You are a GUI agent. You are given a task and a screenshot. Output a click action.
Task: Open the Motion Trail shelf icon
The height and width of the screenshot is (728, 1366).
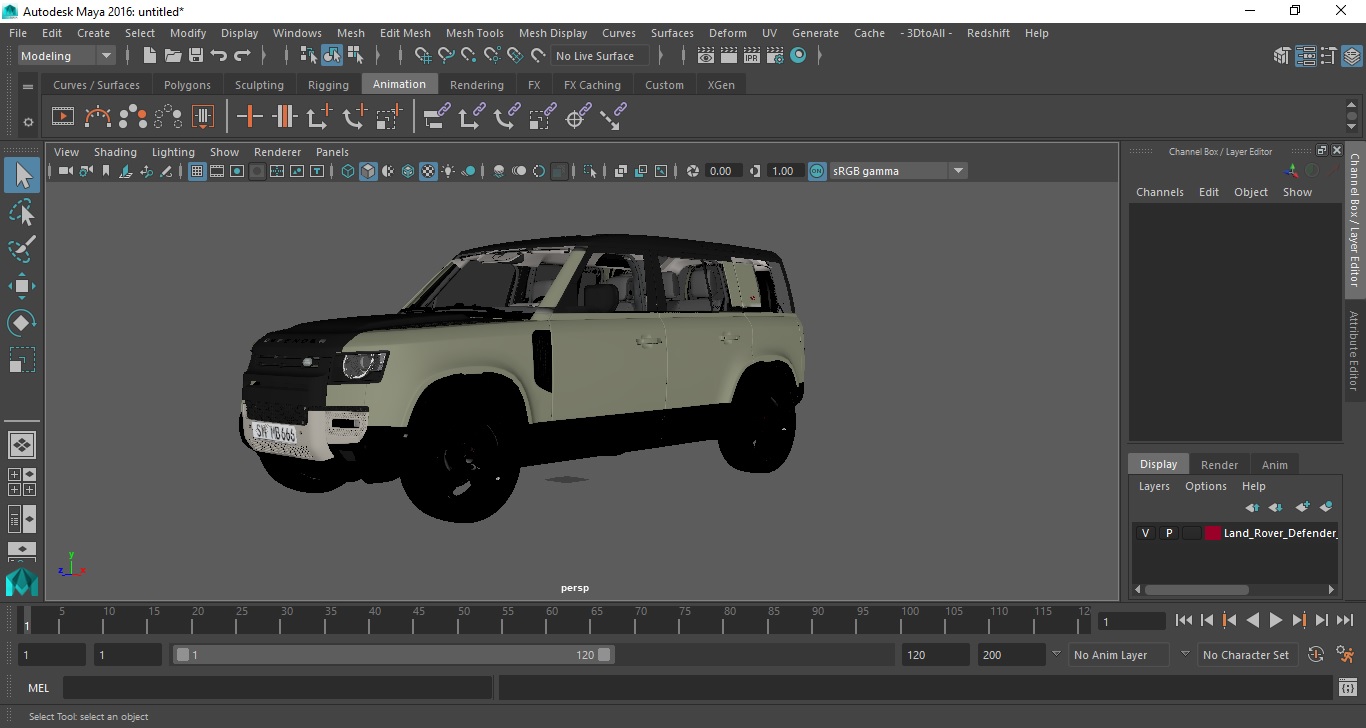click(98, 117)
